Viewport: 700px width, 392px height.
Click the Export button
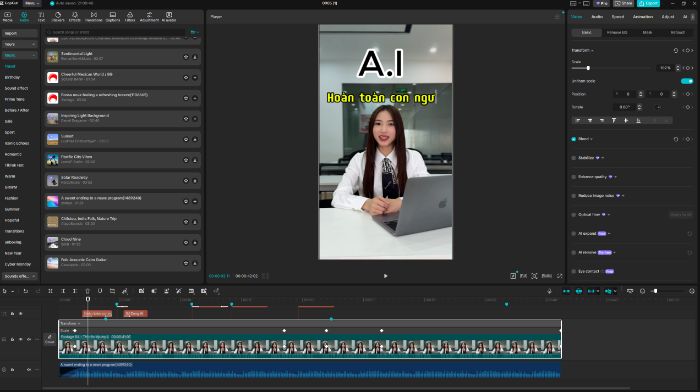click(648, 3)
